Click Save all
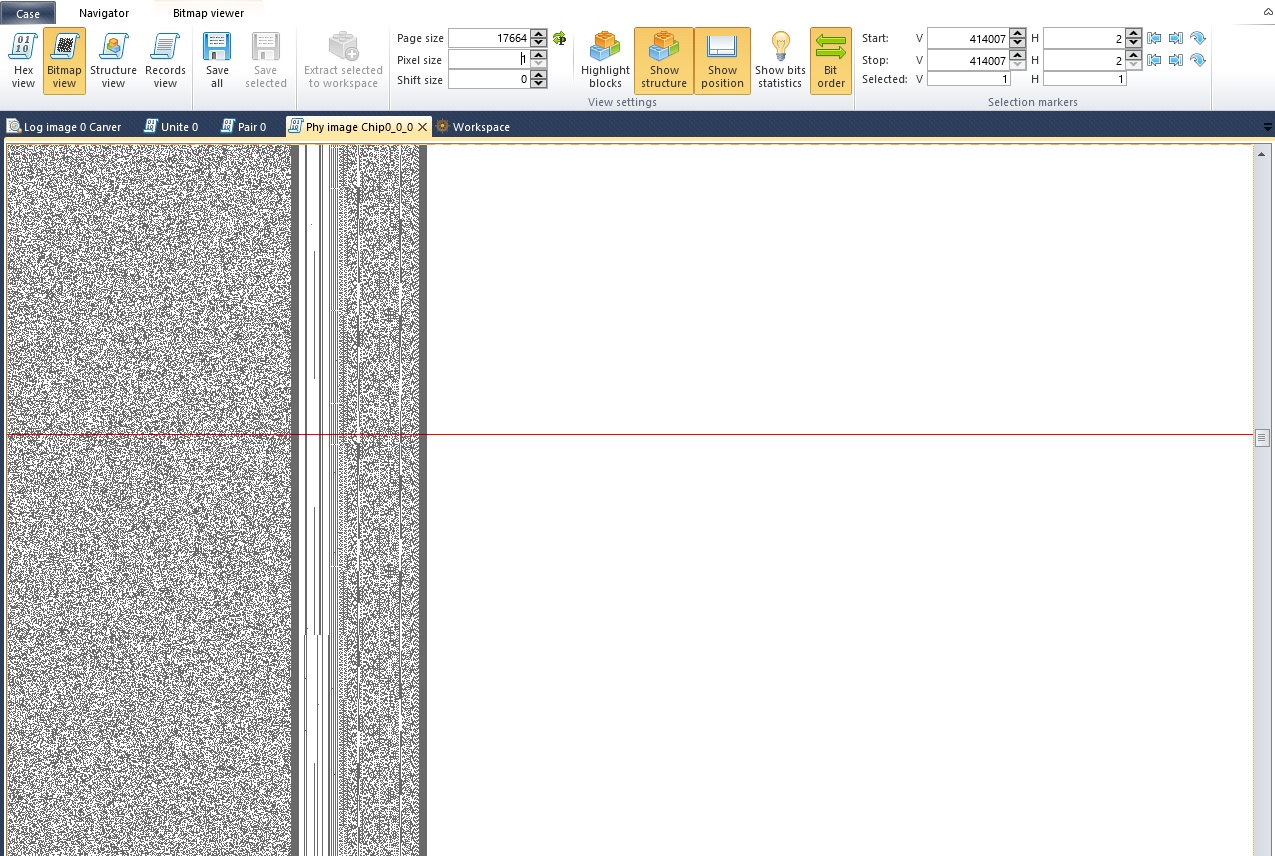This screenshot has height=856, width=1275. pos(217,60)
